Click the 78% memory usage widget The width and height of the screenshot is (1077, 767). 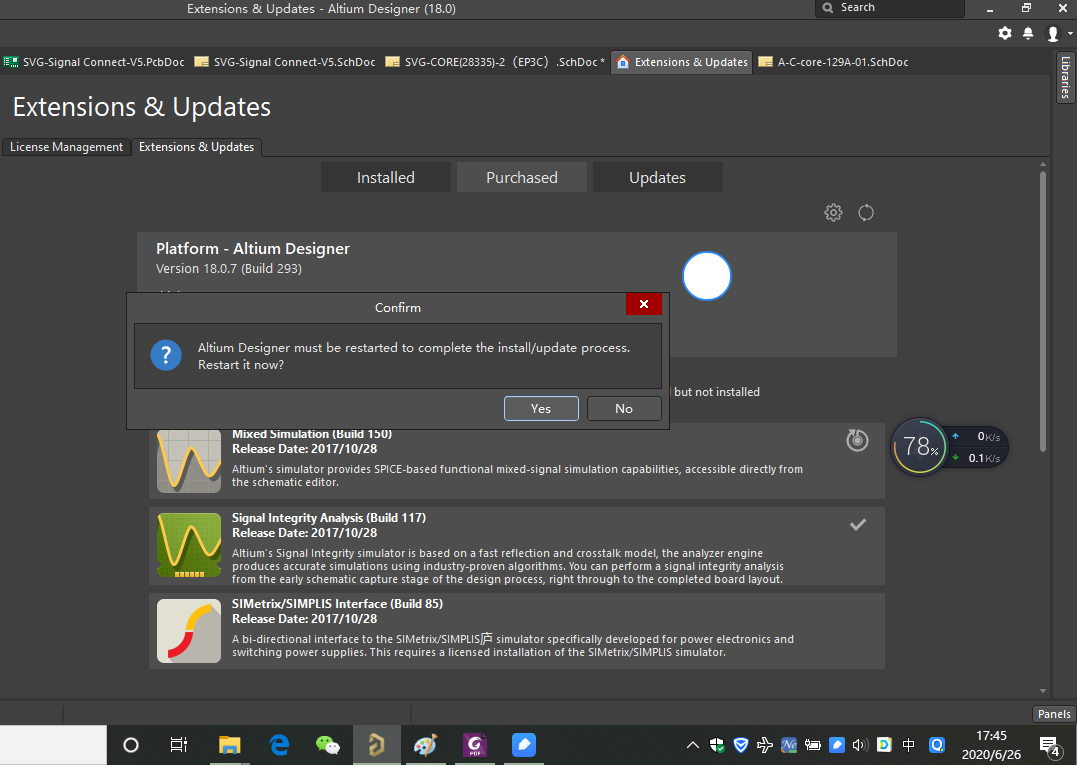(919, 447)
